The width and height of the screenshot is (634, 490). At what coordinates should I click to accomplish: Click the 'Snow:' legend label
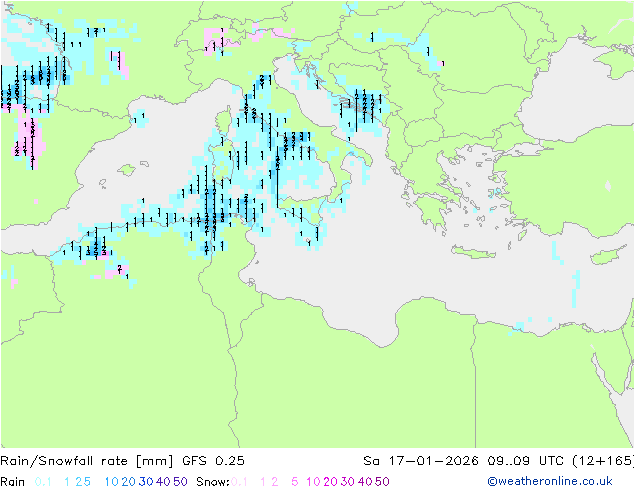[213, 482]
